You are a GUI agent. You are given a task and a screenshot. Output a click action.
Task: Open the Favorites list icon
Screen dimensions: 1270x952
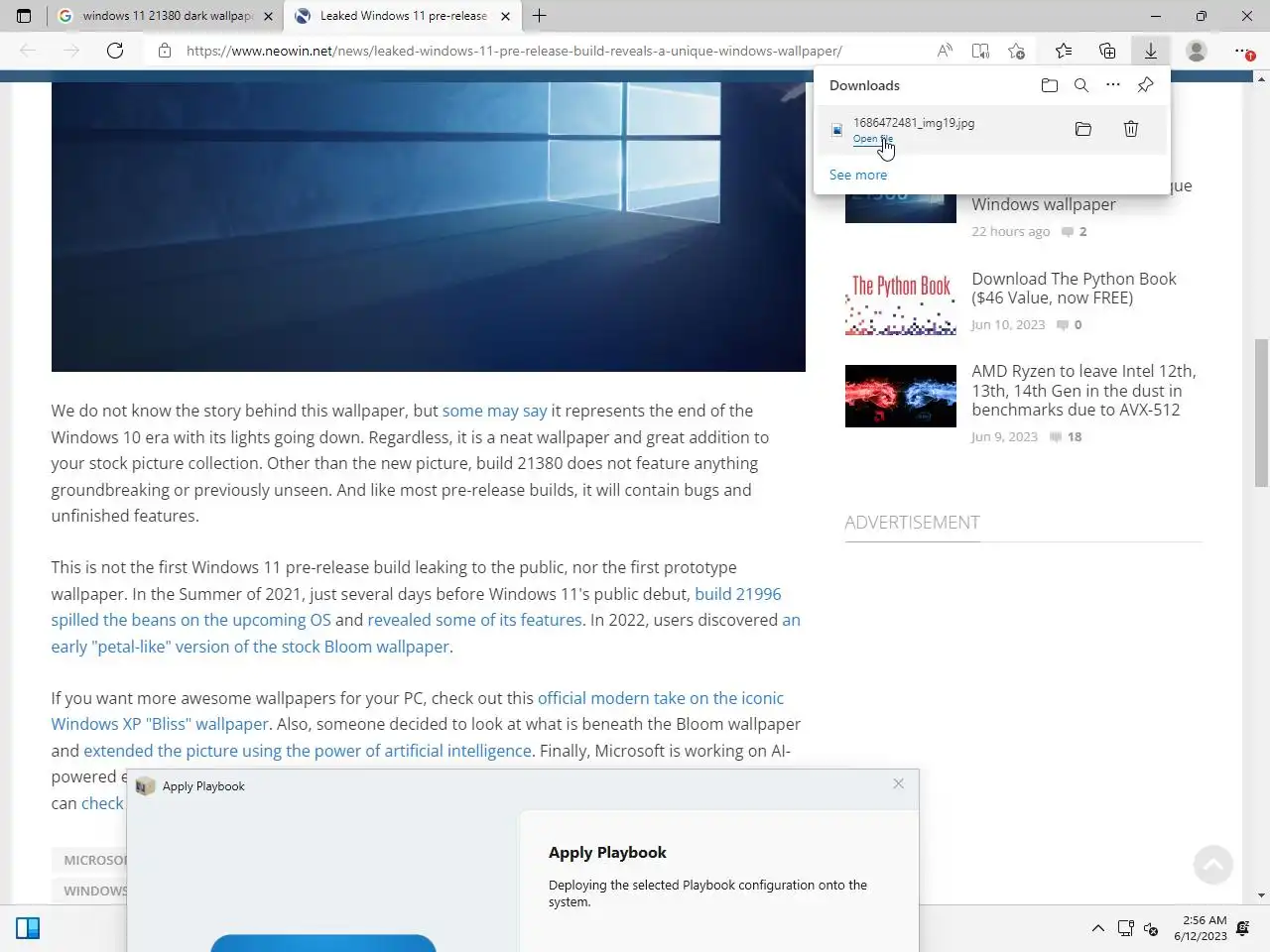1064,51
